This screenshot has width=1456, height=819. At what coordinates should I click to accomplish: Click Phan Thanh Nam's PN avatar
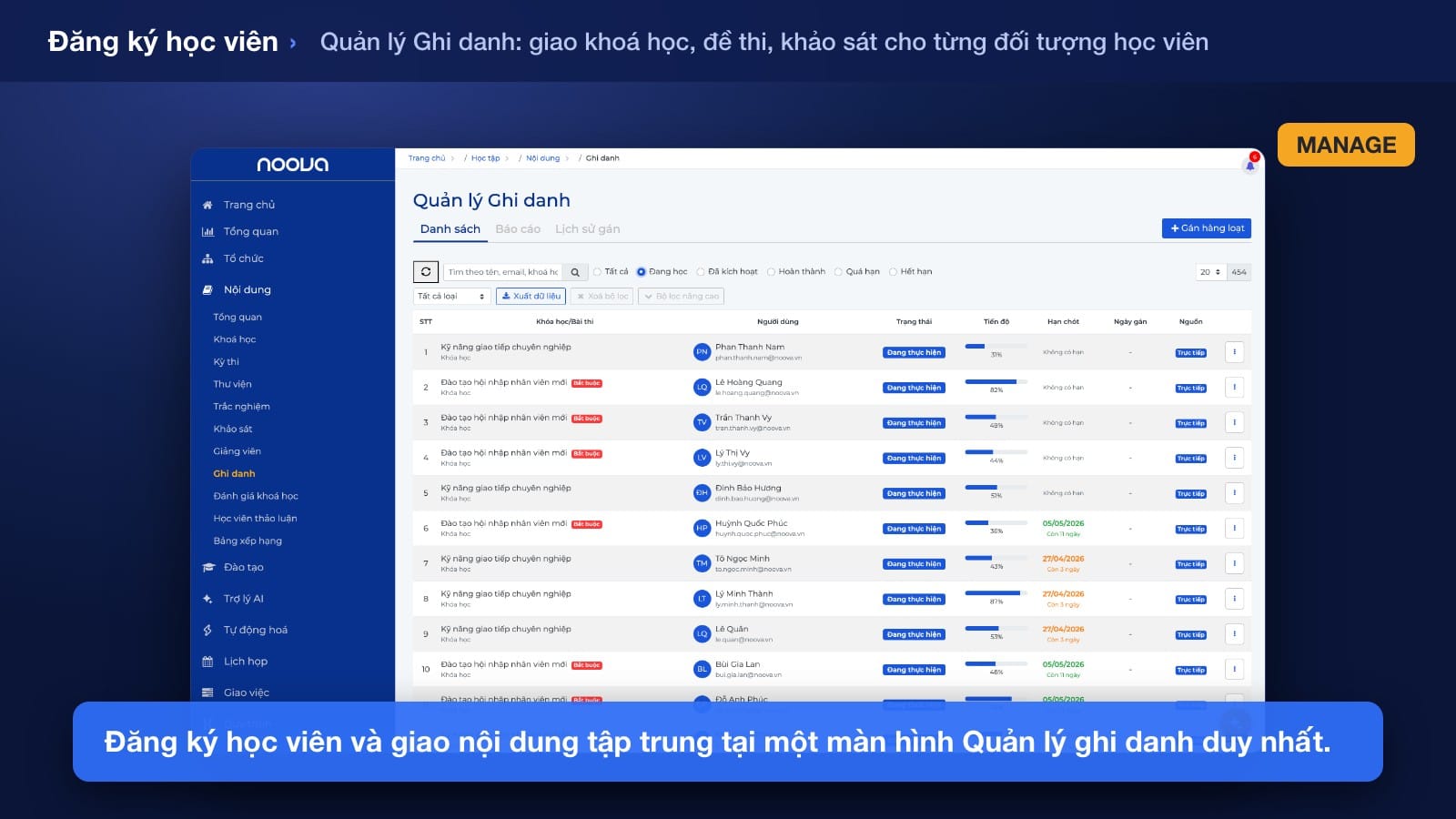pos(702,351)
